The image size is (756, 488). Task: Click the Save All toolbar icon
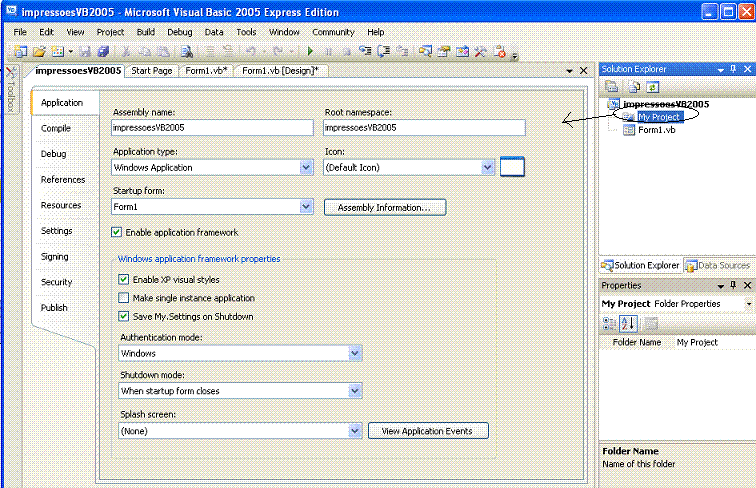(103, 52)
